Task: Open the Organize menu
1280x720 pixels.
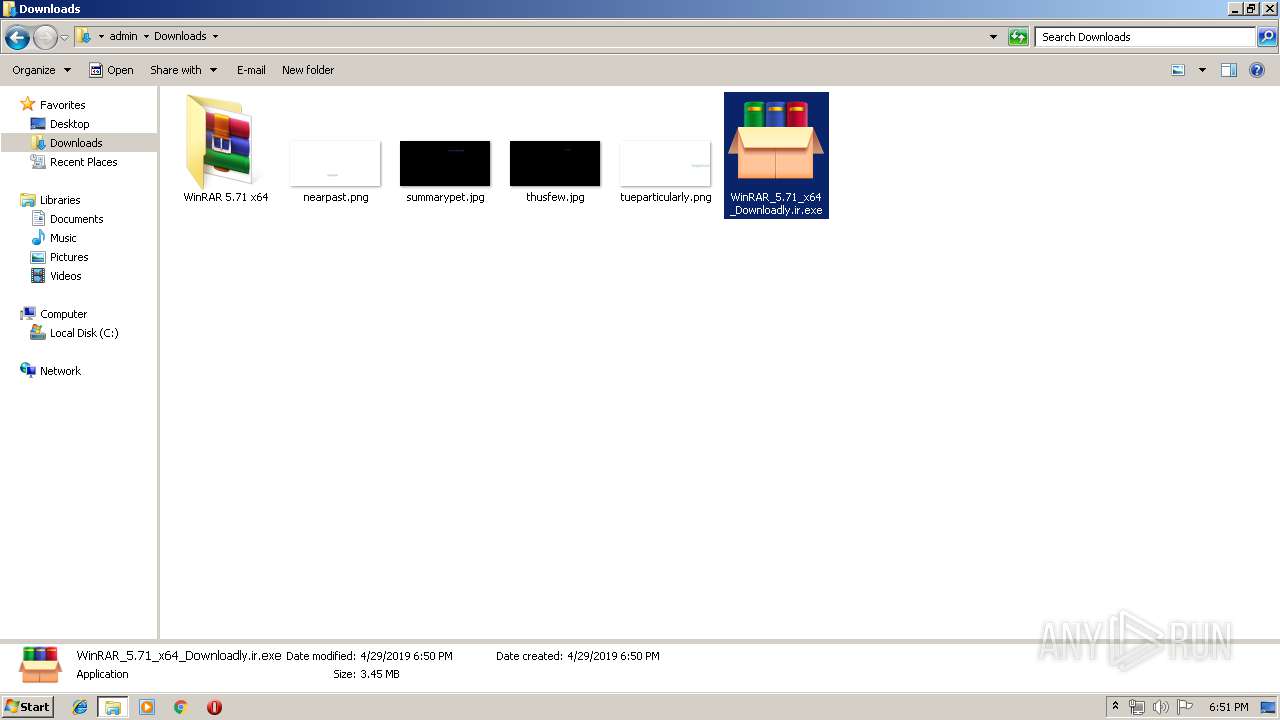Action: (x=41, y=70)
